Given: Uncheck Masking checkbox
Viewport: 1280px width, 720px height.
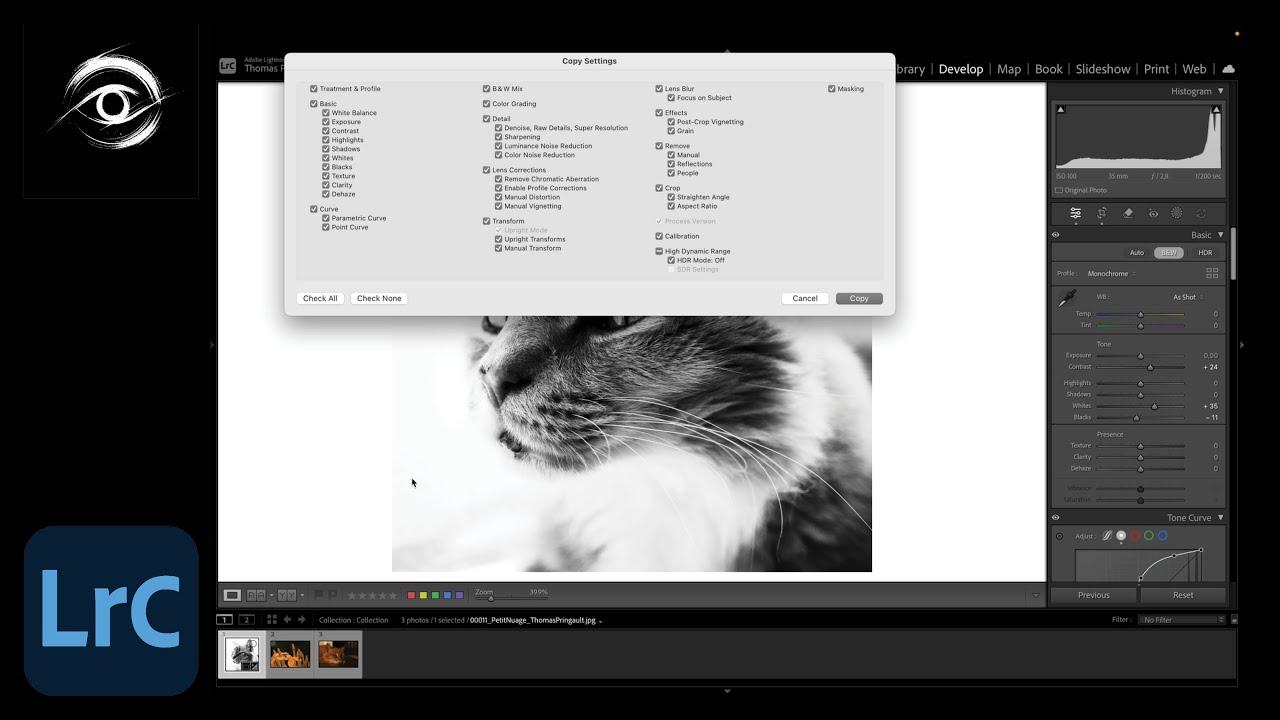Looking at the screenshot, I should [x=832, y=89].
